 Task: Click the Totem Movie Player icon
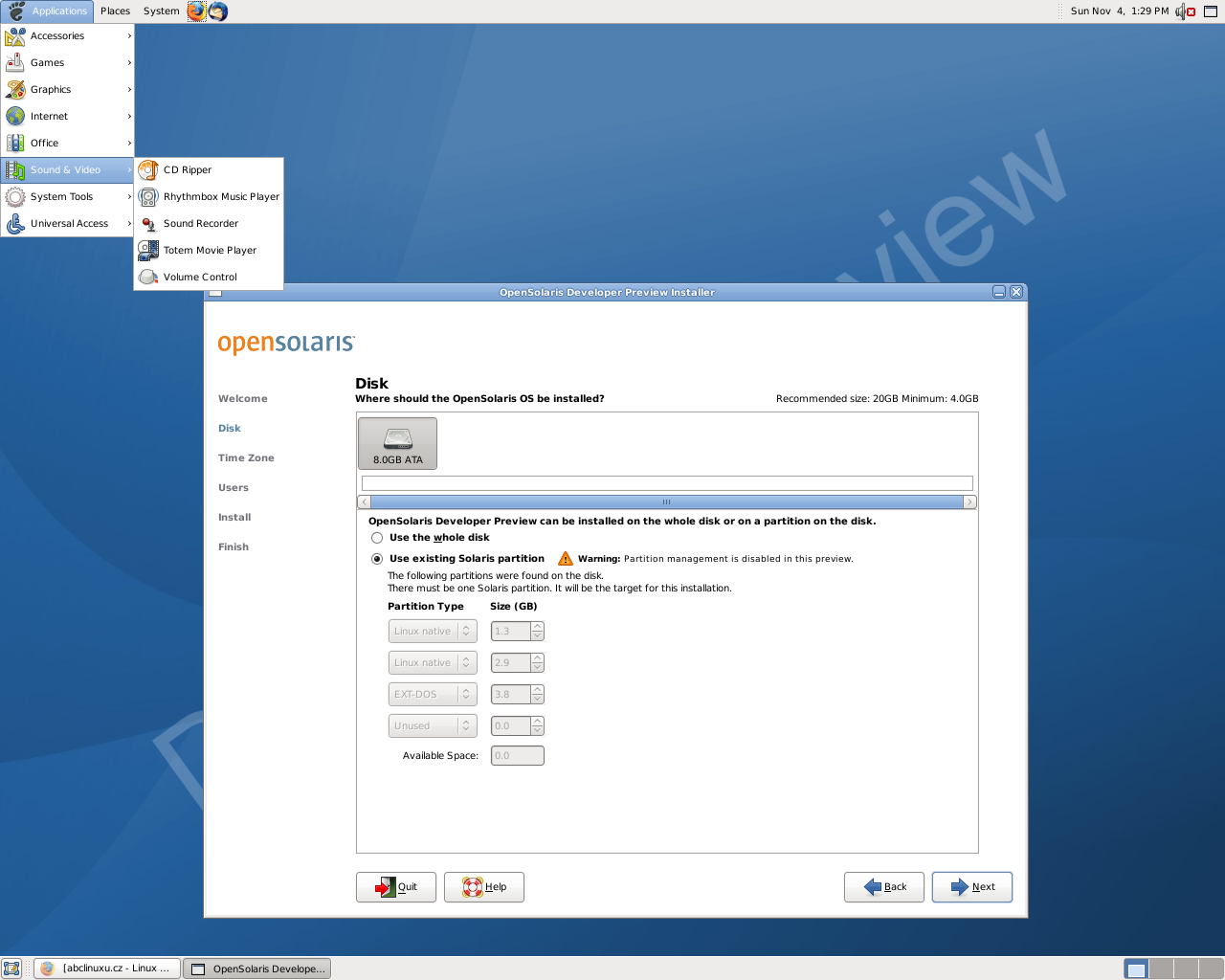[x=148, y=251]
